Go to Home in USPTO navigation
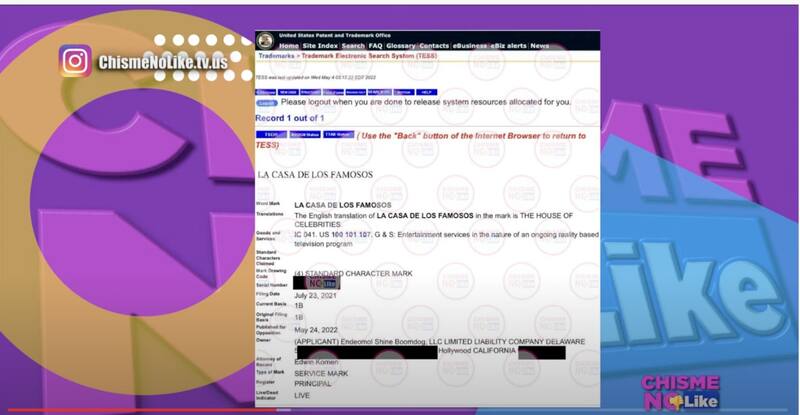 pos(289,46)
